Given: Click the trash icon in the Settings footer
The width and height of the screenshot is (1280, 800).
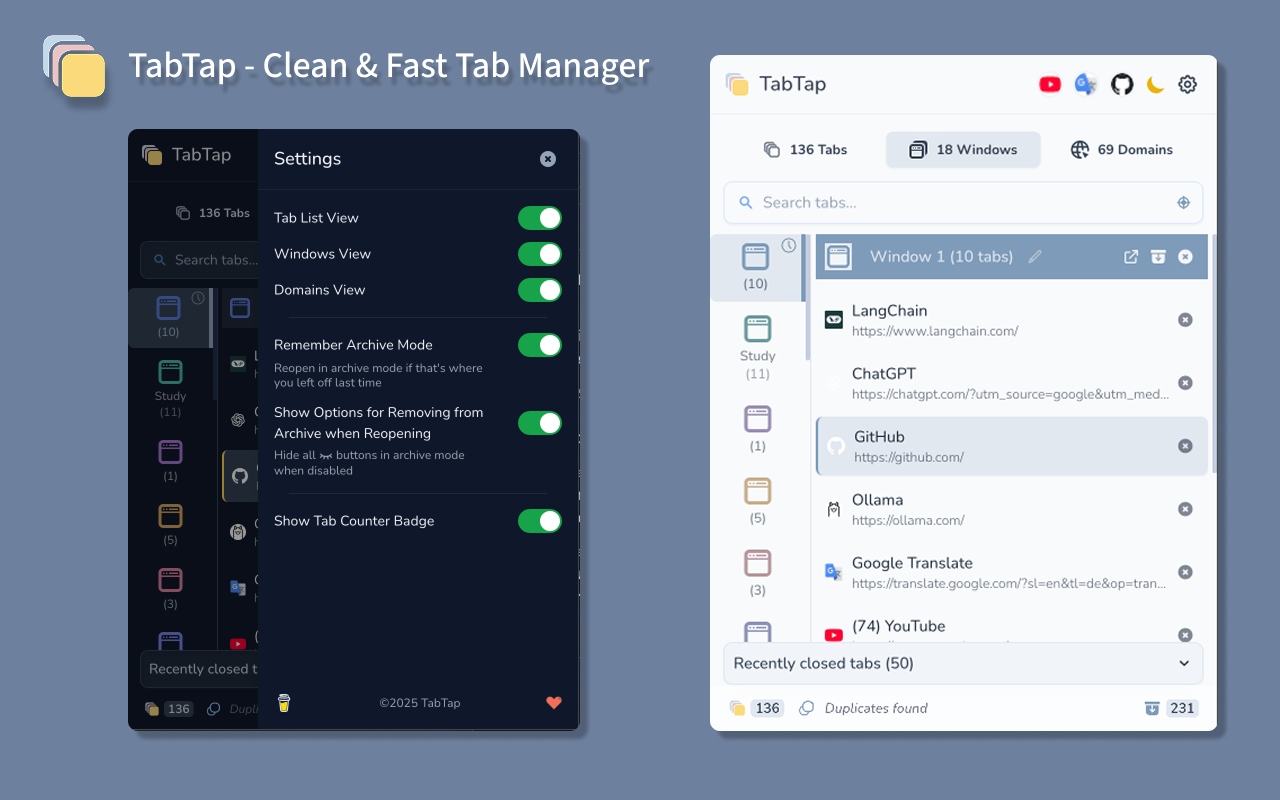Looking at the screenshot, I should click(284, 703).
